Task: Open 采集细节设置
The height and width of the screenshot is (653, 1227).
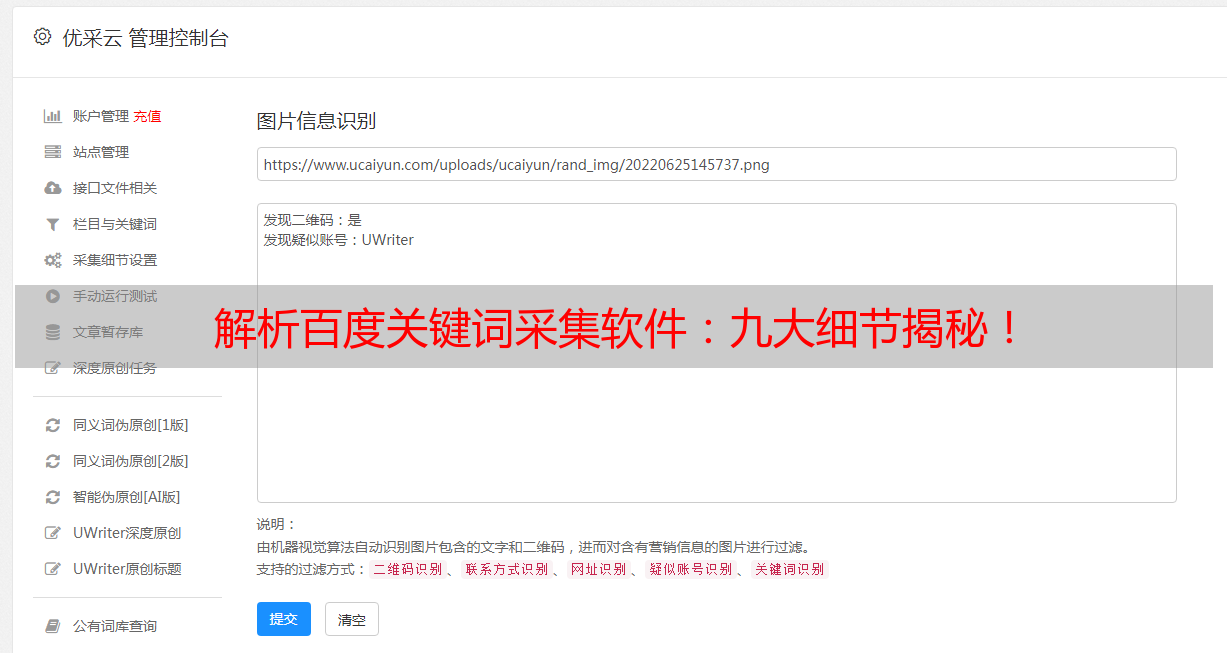Action: [x=115, y=260]
